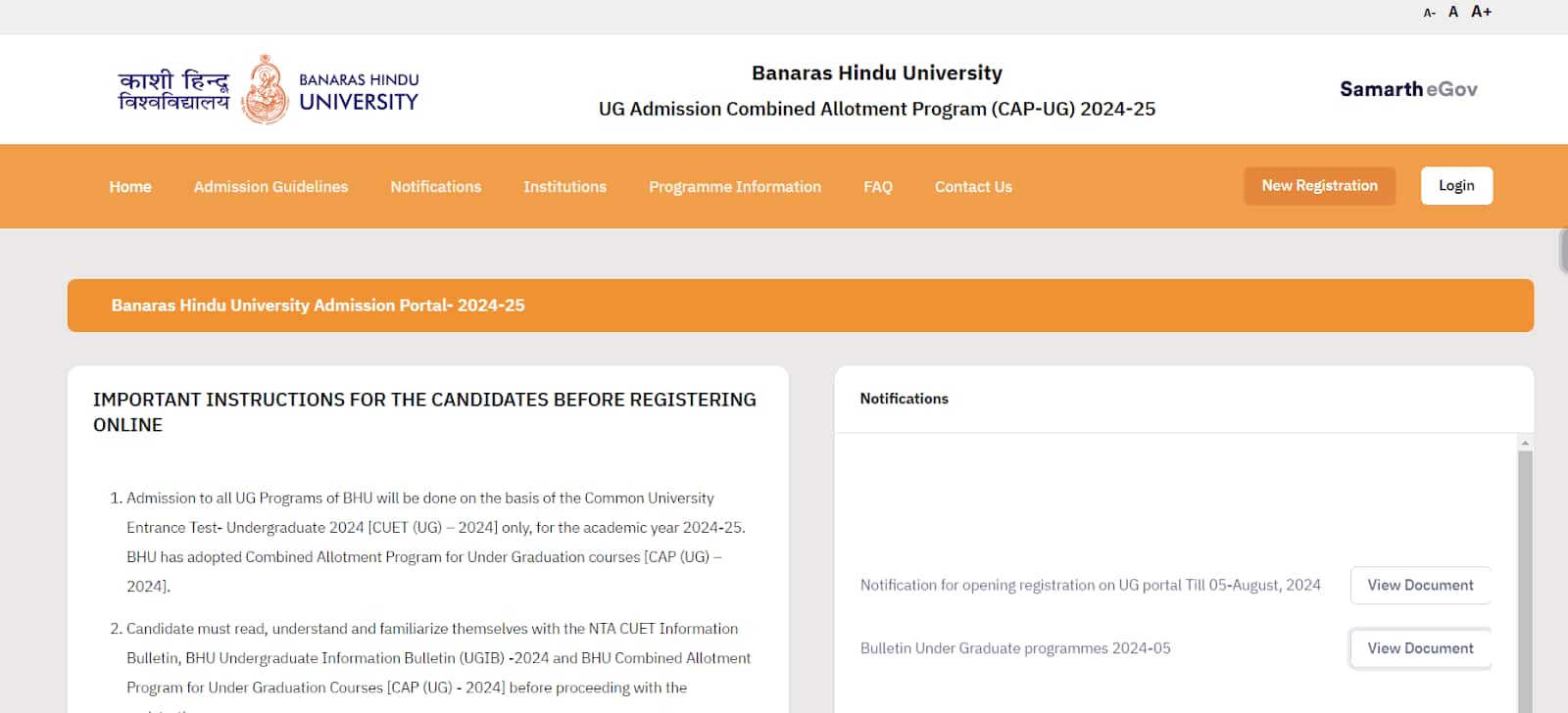View Document for UG portal registration notification
Image resolution: width=1568 pixels, height=713 pixels.
click(x=1420, y=585)
